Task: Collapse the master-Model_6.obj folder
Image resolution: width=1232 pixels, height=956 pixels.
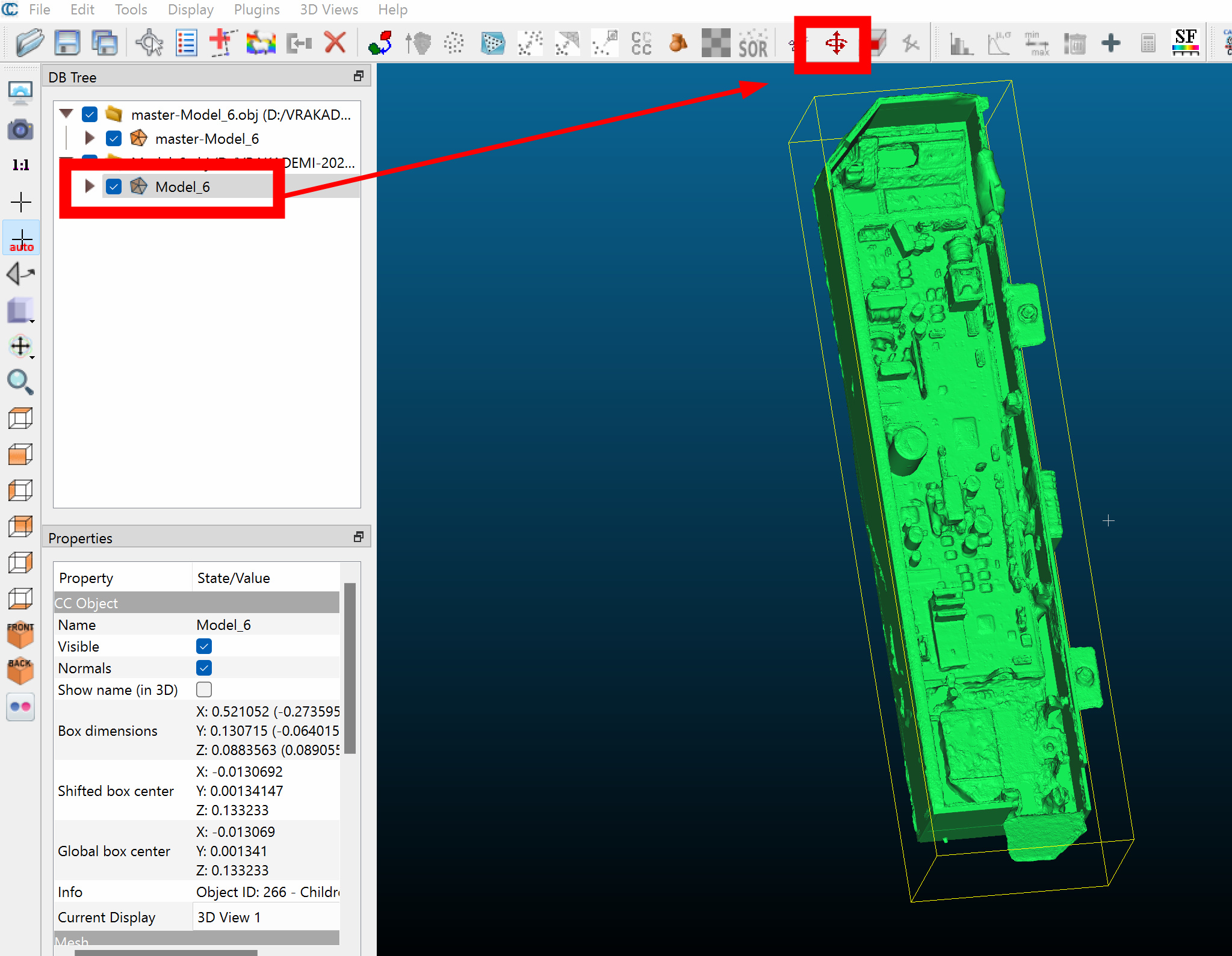Action: [66, 114]
